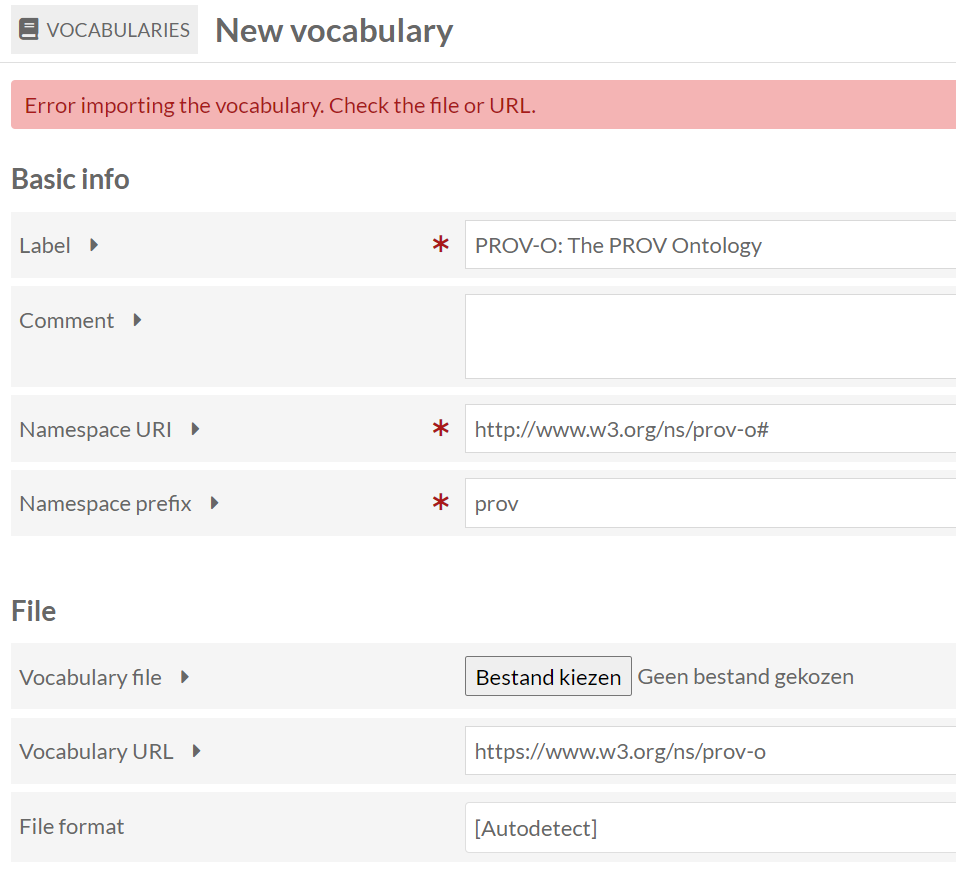Click the Bestand kiezen file button
This screenshot has width=956, height=873.
pyautogui.click(x=548, y=676)
